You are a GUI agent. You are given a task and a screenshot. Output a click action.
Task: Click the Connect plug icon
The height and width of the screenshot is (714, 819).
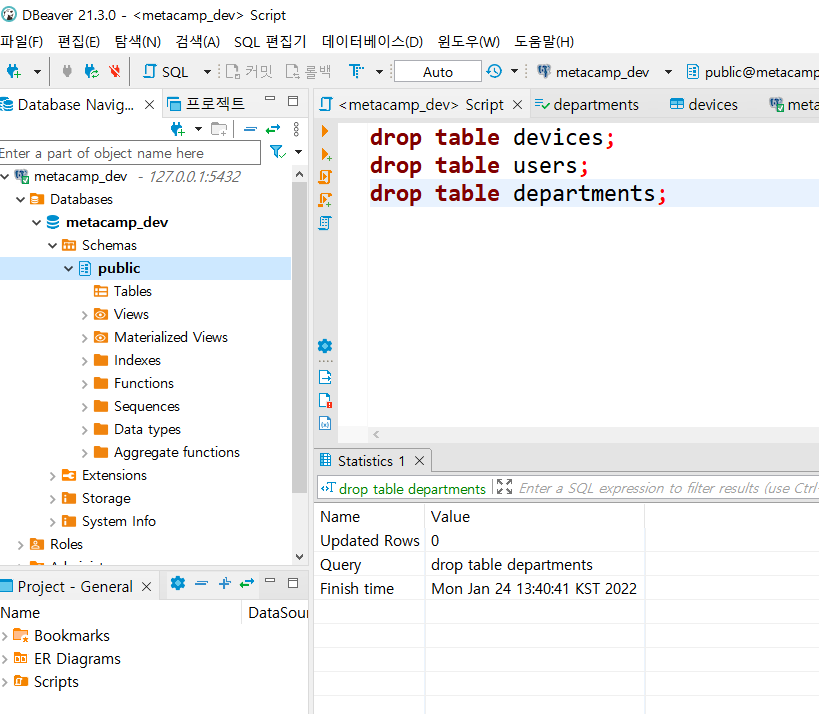pyautogui.click(x=67, y=71)
